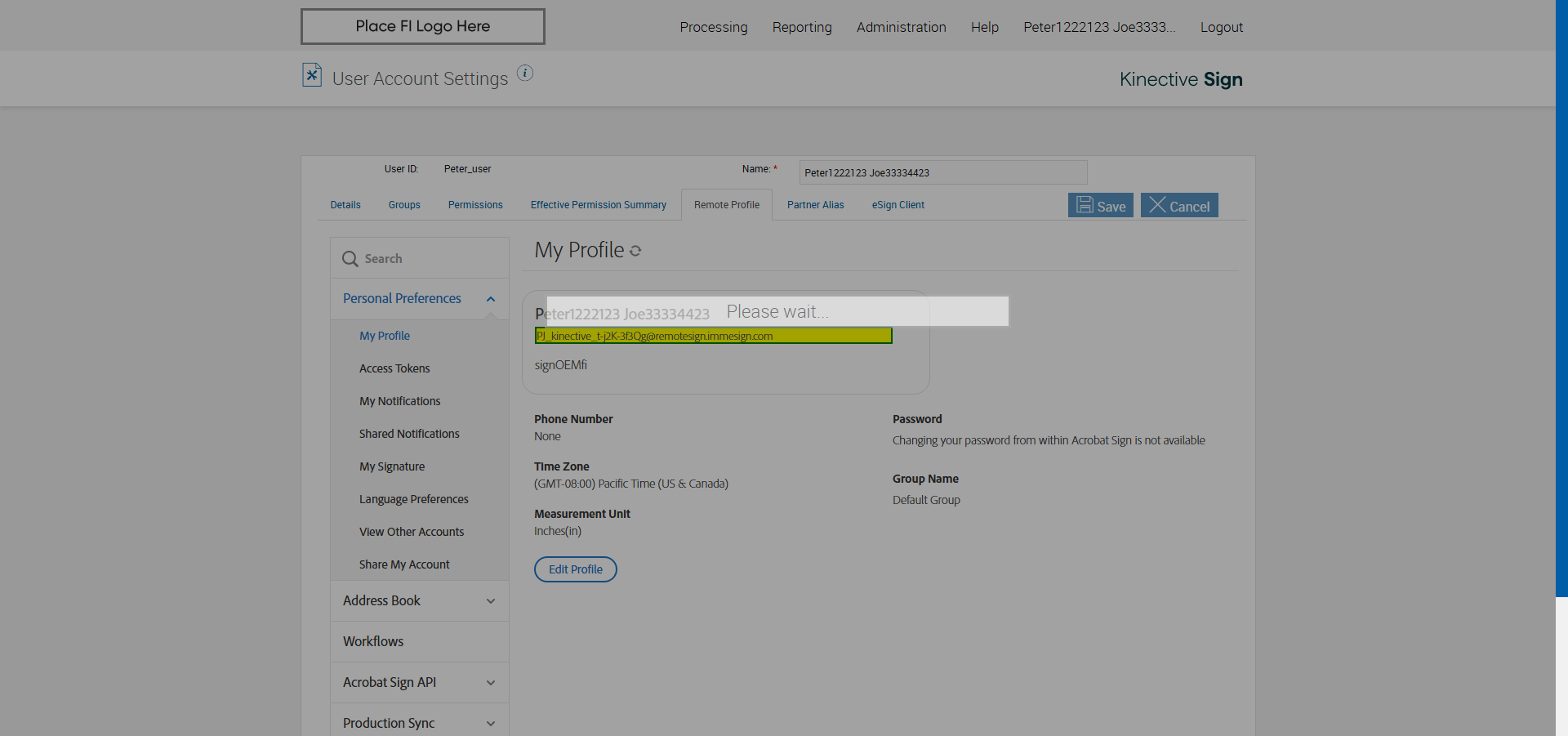Screen dimensions: 1568x736
Task: Collapse the Personal Preferences section
Action: coord(491,299)
